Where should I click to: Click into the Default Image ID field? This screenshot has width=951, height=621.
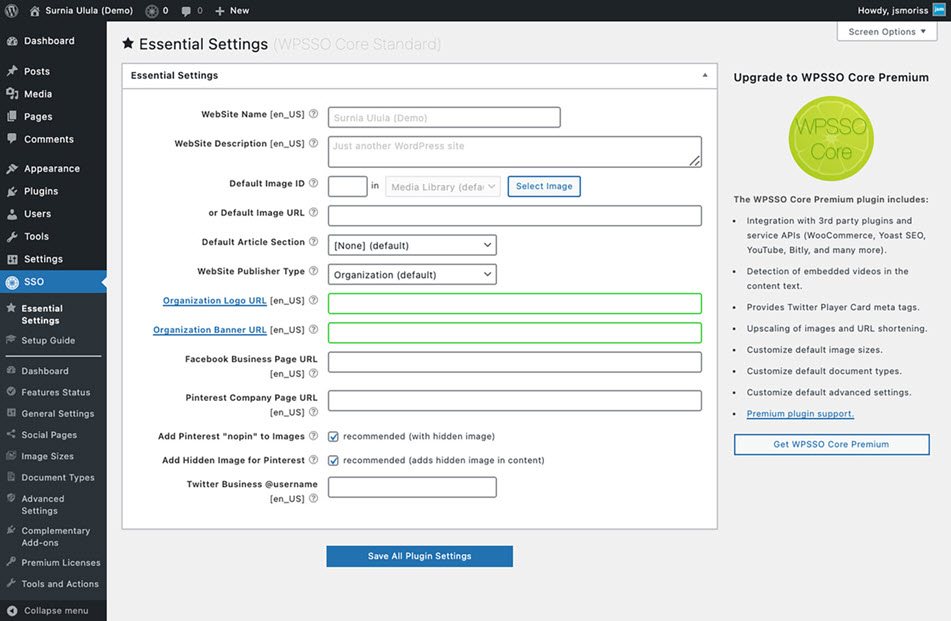click(x=348, y=186)
